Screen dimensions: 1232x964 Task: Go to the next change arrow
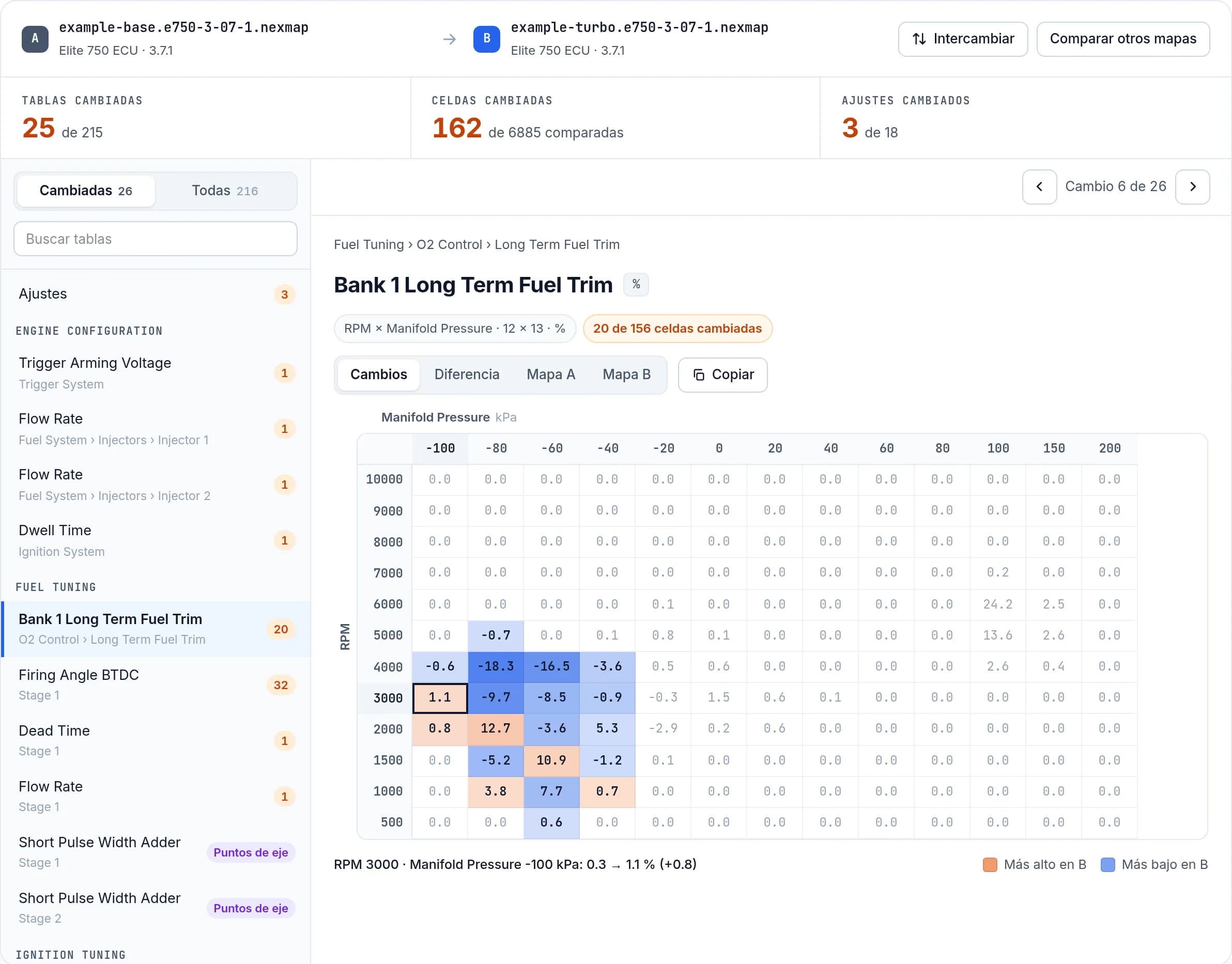point(1192,187)
